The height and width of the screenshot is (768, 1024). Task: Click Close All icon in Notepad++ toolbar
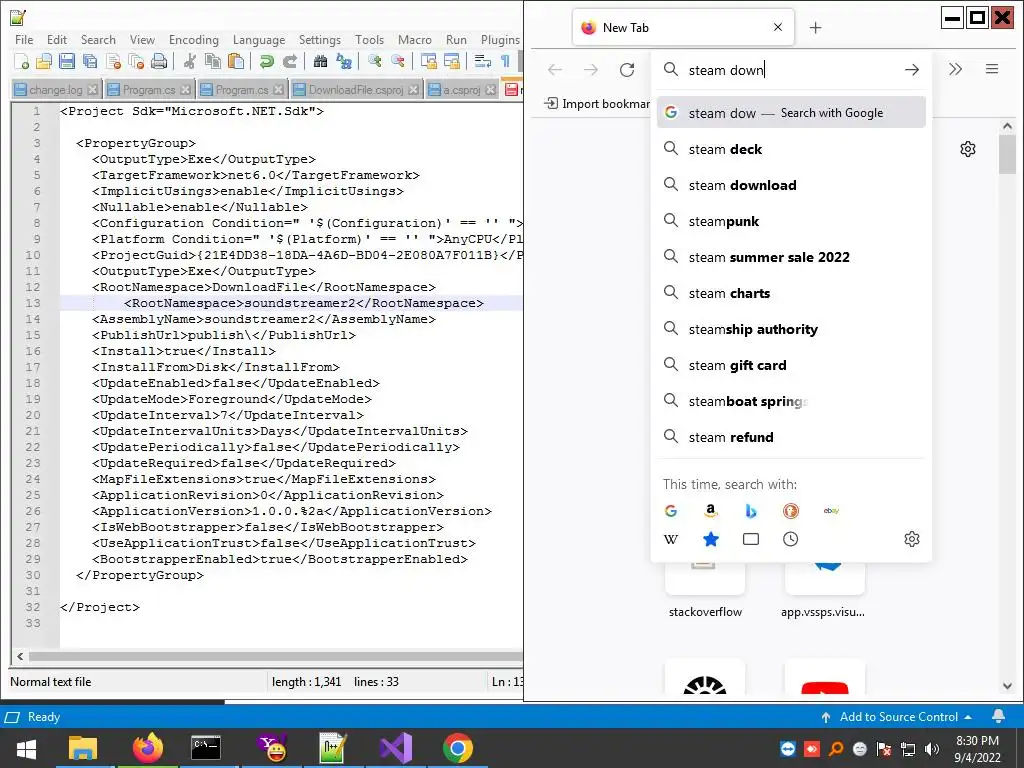tap(136, 61)
